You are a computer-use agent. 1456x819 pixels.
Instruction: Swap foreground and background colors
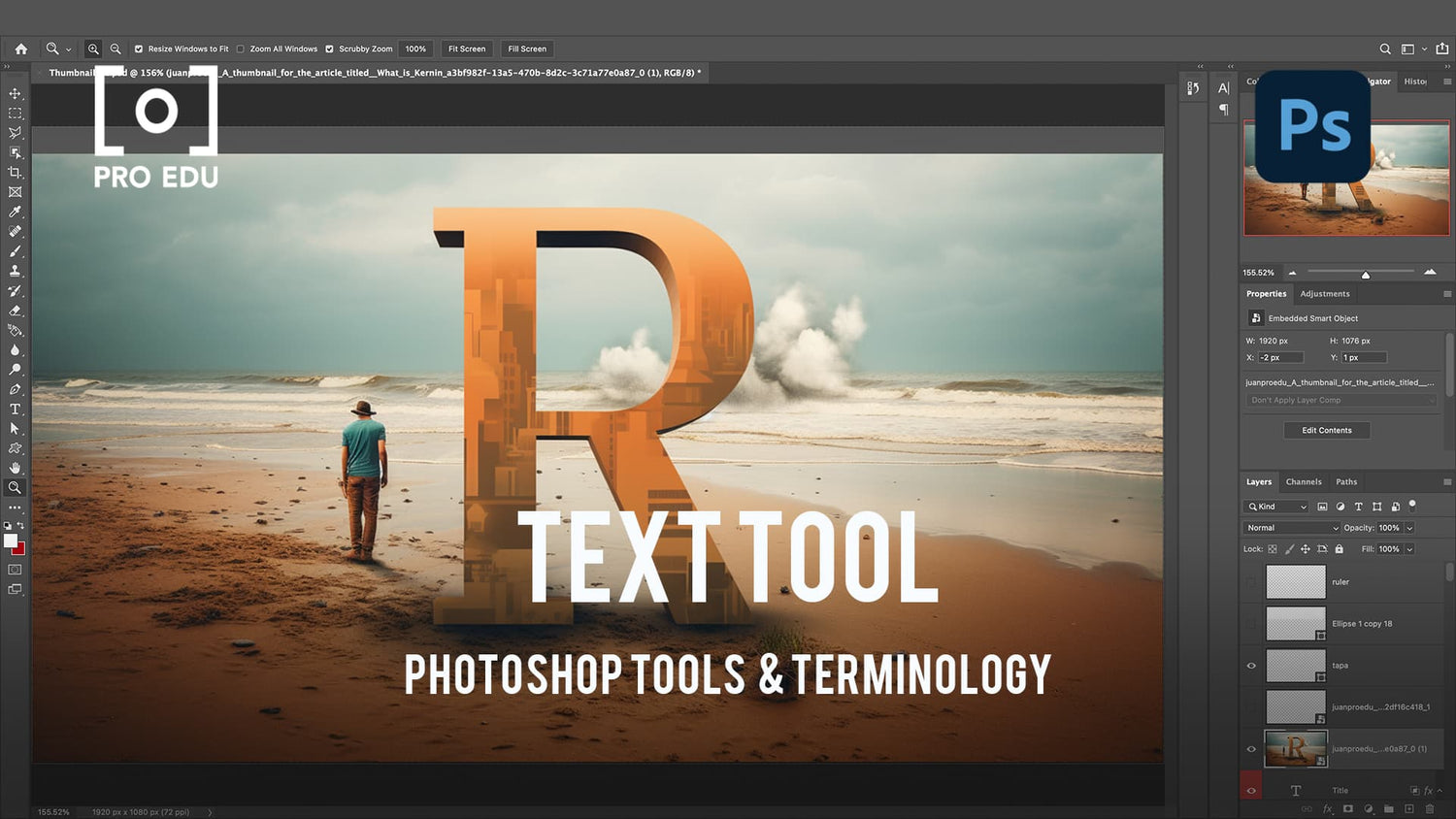20,526
